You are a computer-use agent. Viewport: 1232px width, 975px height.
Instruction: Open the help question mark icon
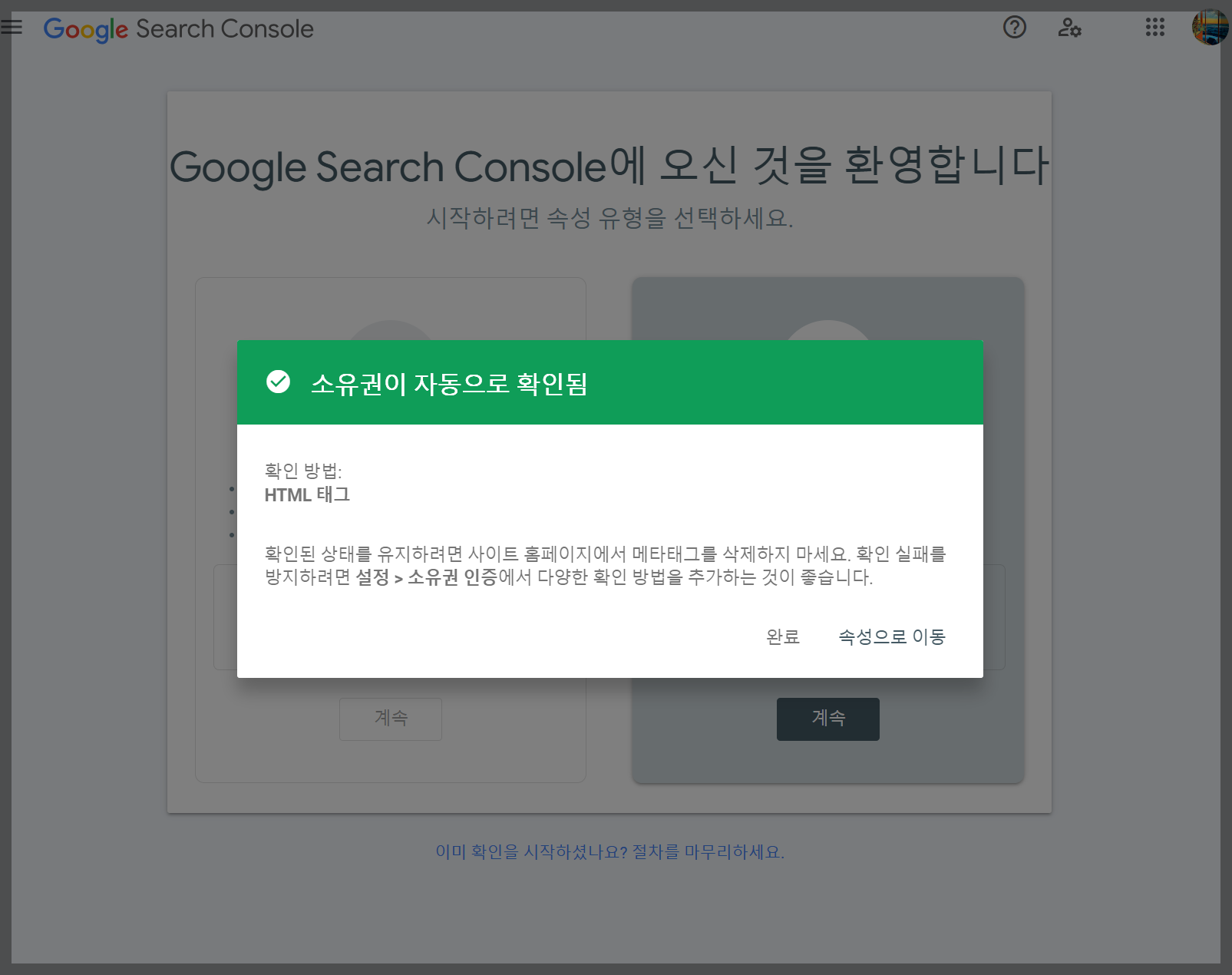(1014, 28)
